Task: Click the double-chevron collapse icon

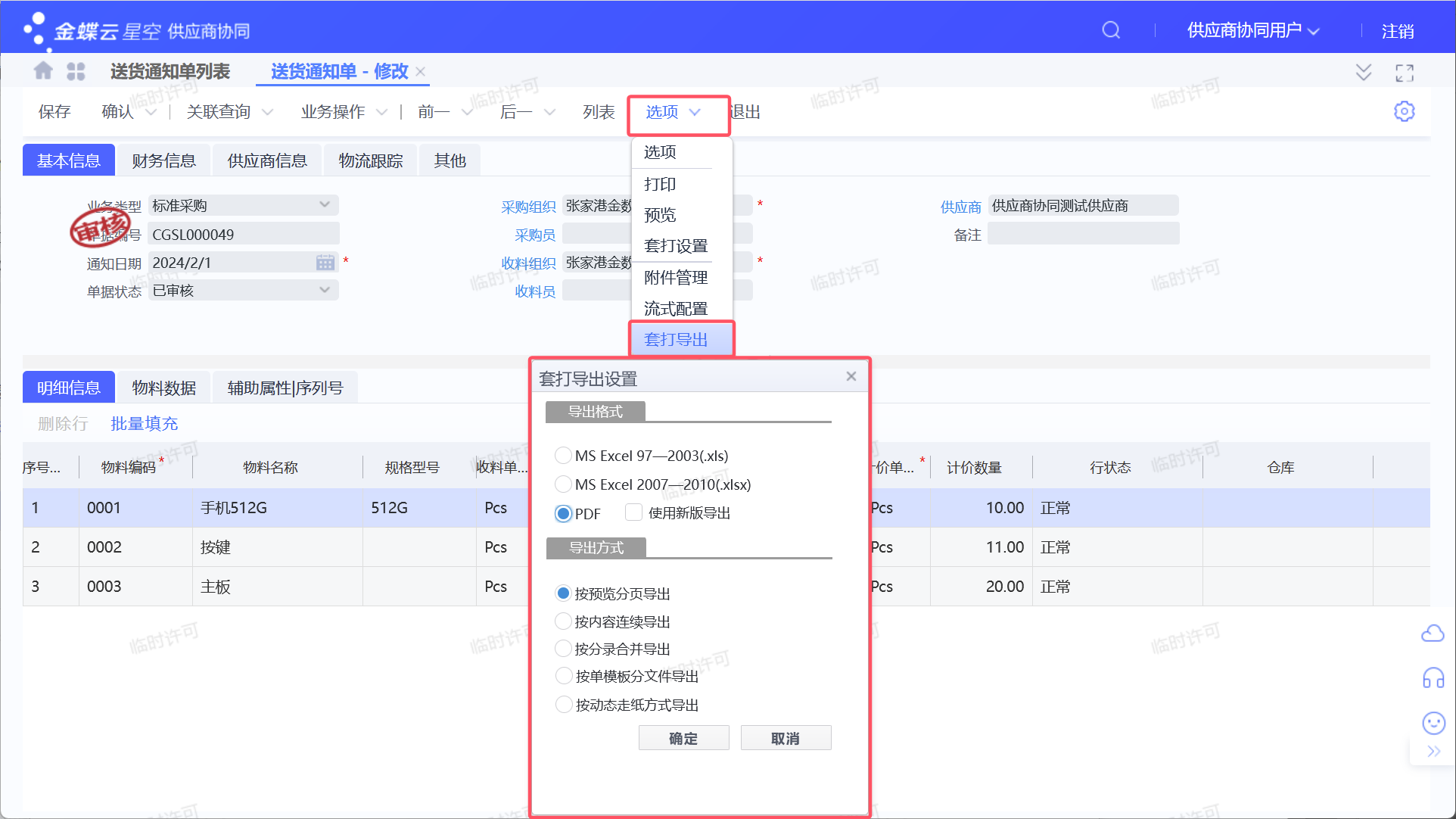Action: tap(1364, 72)
